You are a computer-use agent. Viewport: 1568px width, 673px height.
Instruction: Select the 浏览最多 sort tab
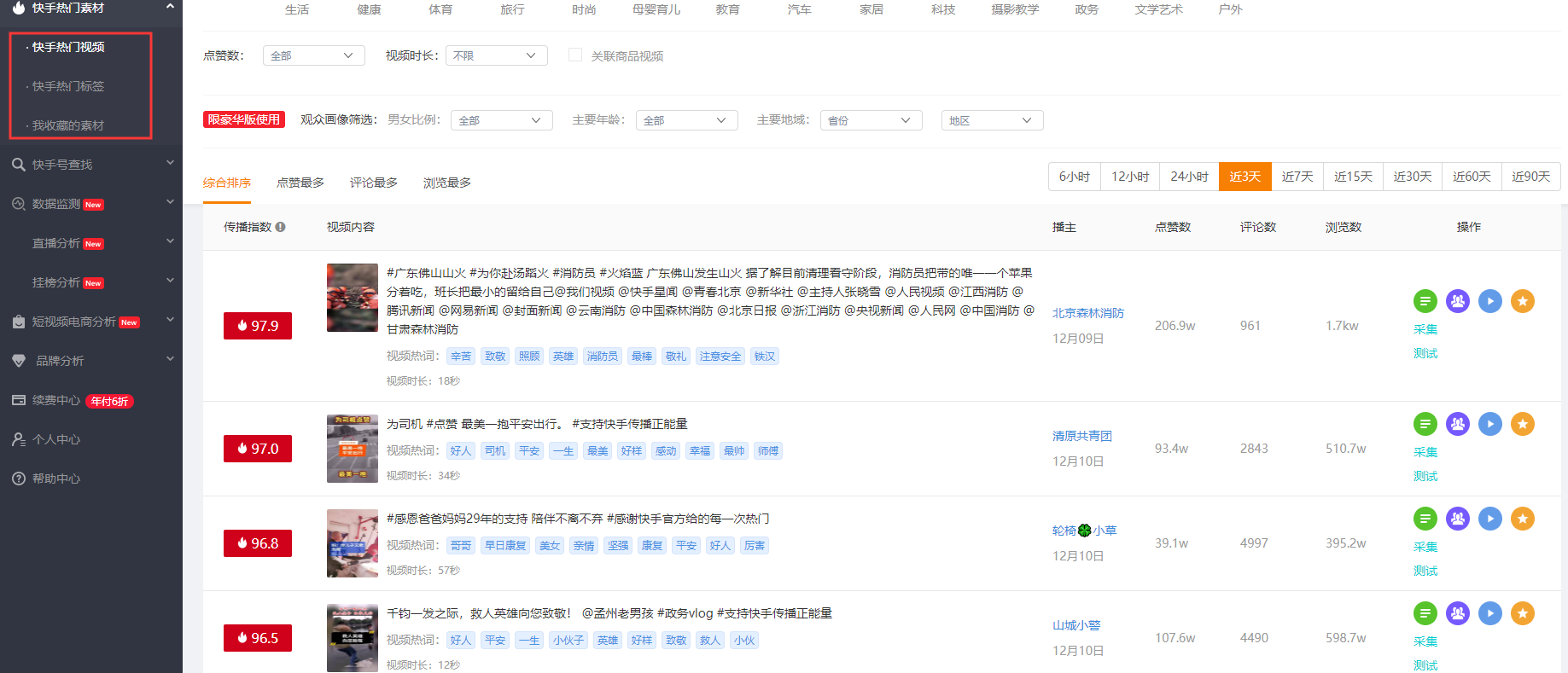click(x=447, y=183)
